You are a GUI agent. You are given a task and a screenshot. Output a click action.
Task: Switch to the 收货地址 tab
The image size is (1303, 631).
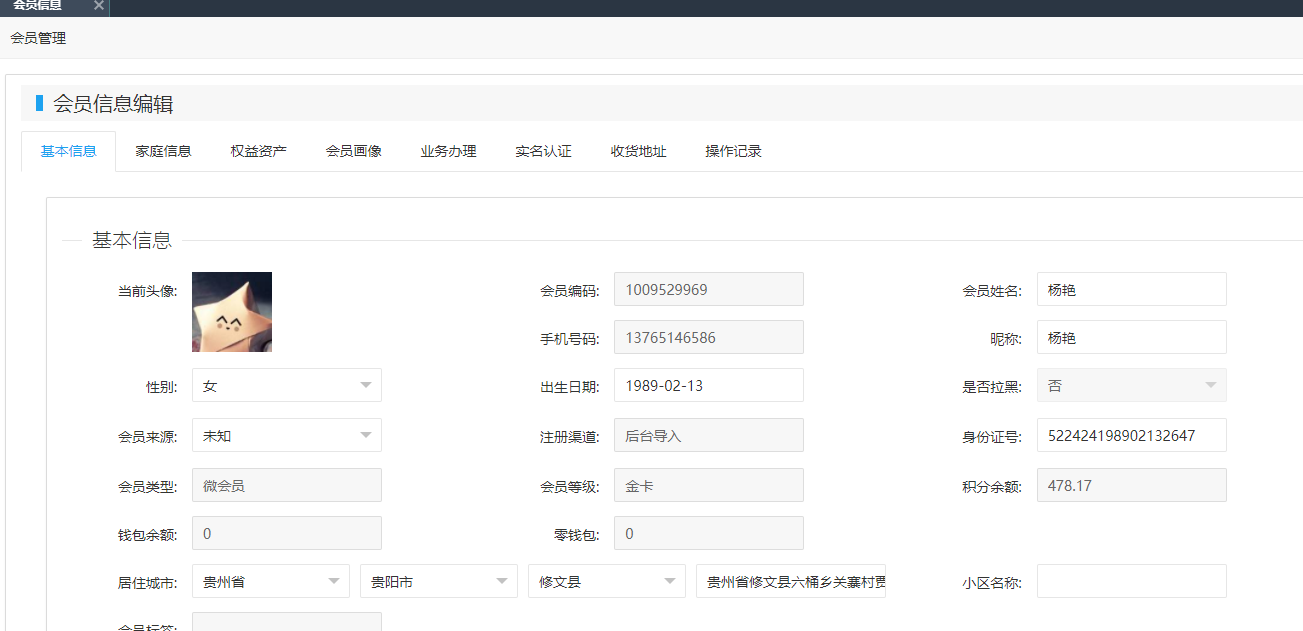click(638, 152)
